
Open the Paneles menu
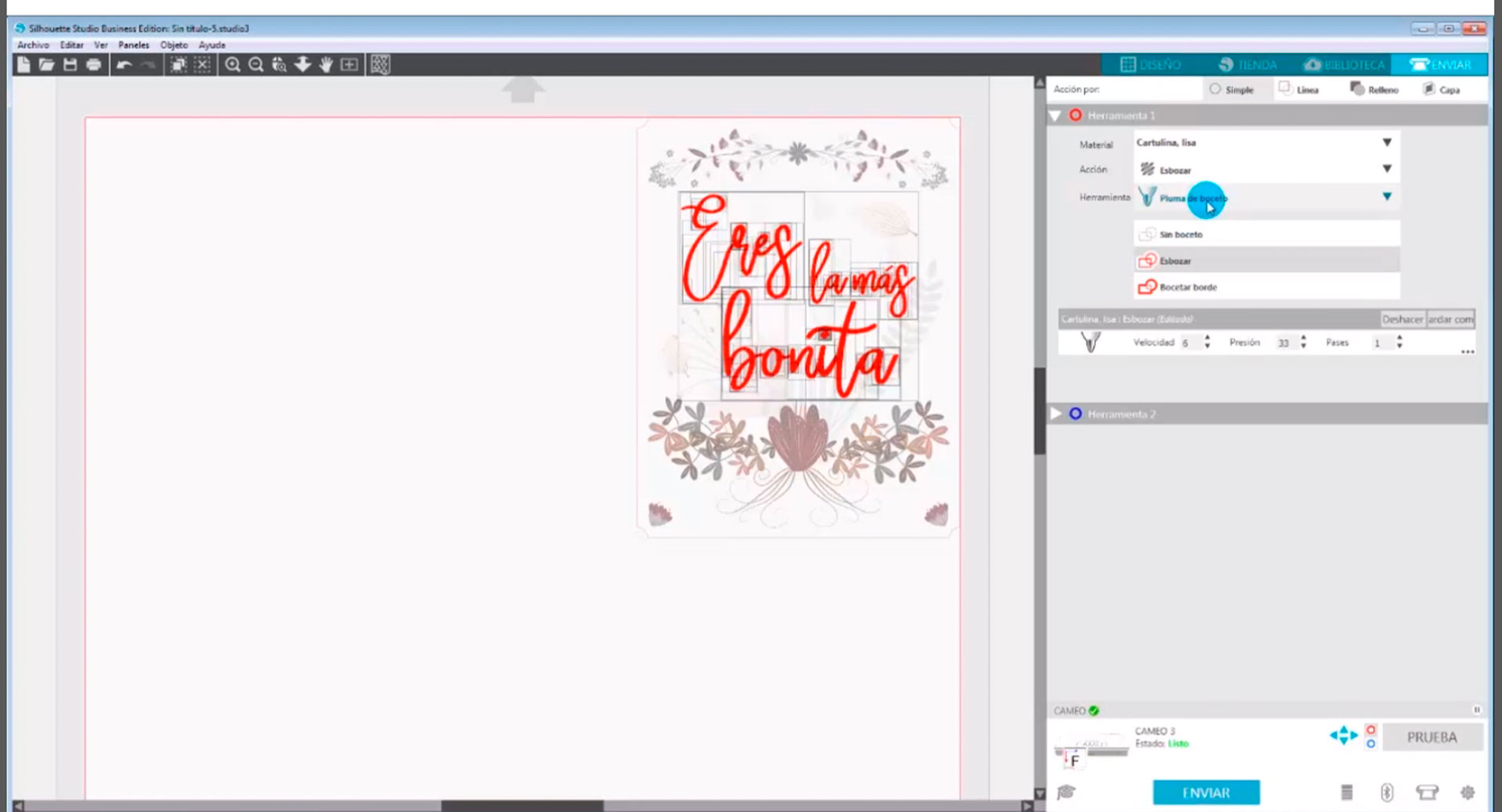coord(134,45)
